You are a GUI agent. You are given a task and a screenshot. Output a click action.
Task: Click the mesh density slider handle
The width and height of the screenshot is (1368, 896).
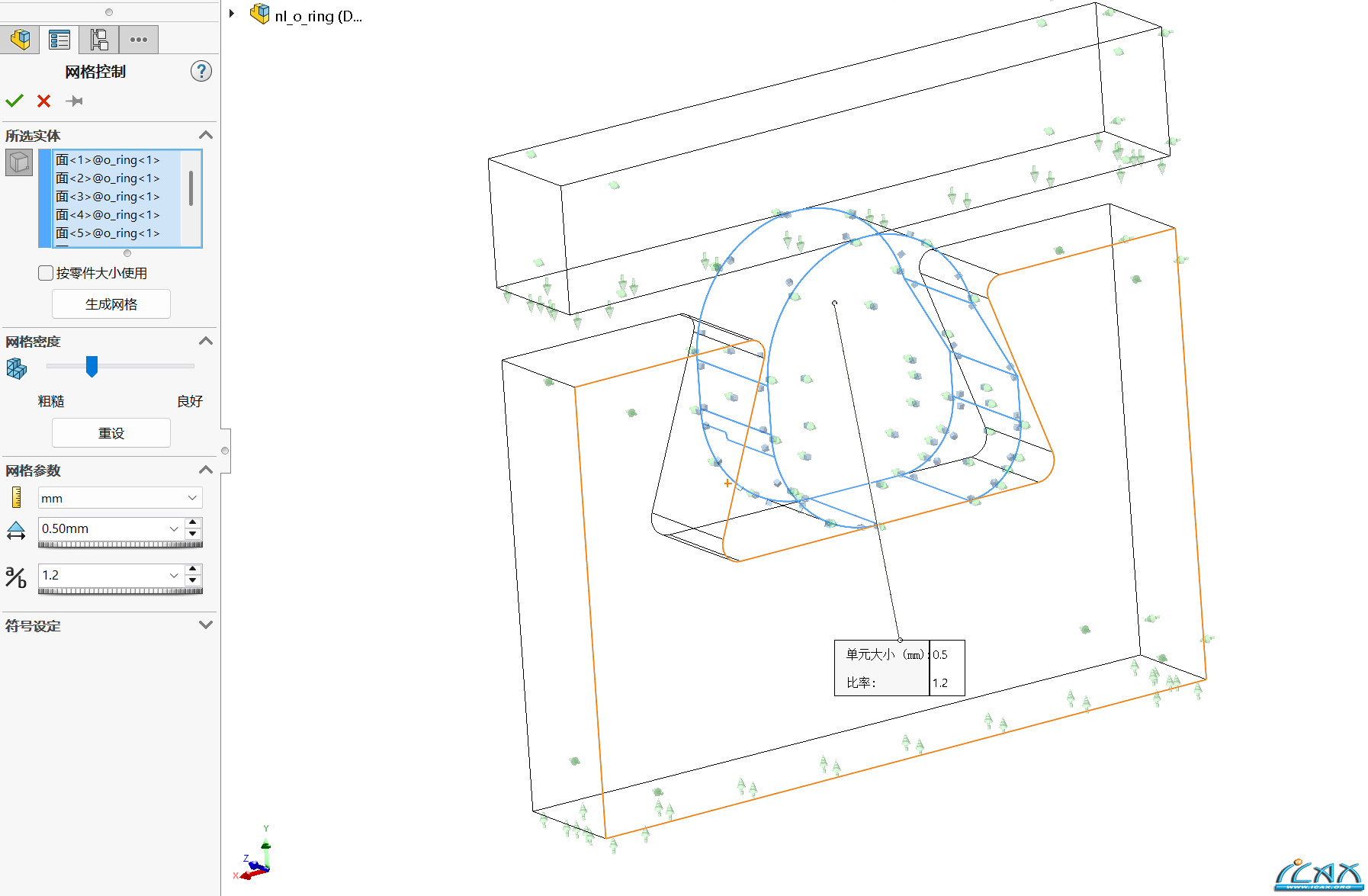[x=92, y=367]
